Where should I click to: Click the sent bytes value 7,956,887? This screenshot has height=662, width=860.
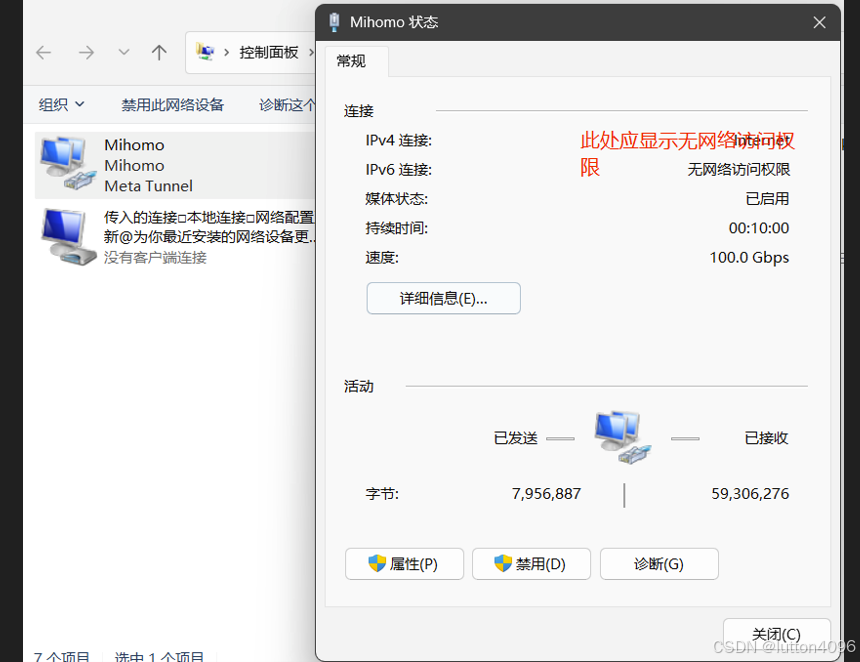(546, 494)
